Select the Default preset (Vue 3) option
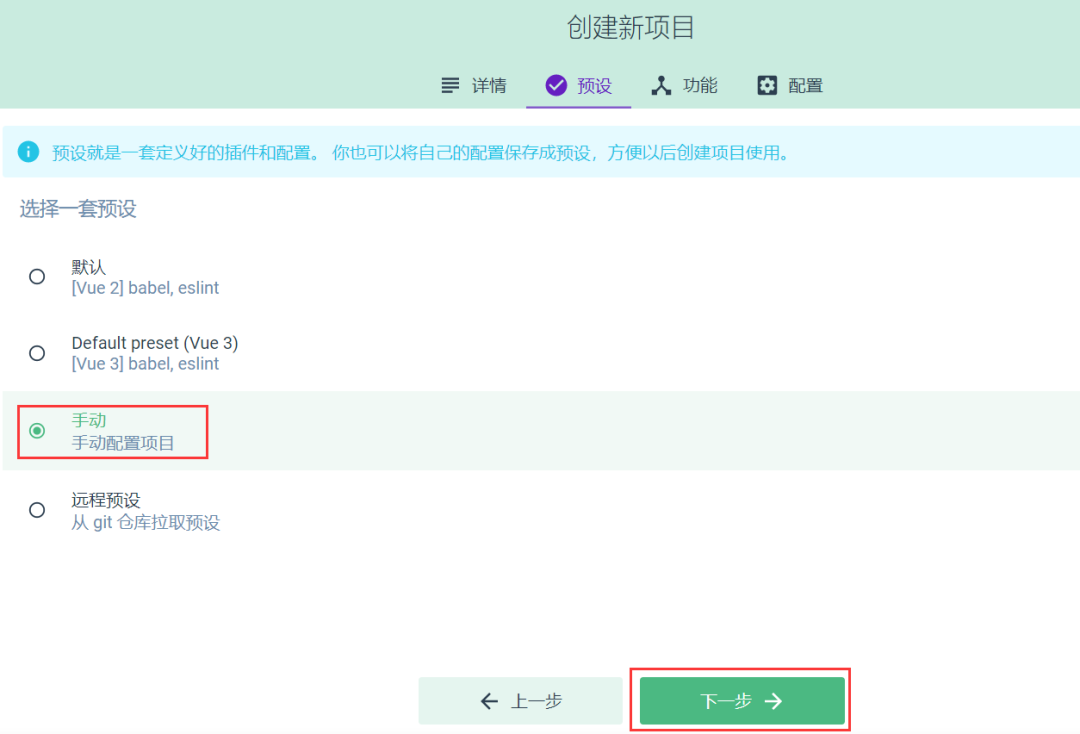 coord(37,353)
